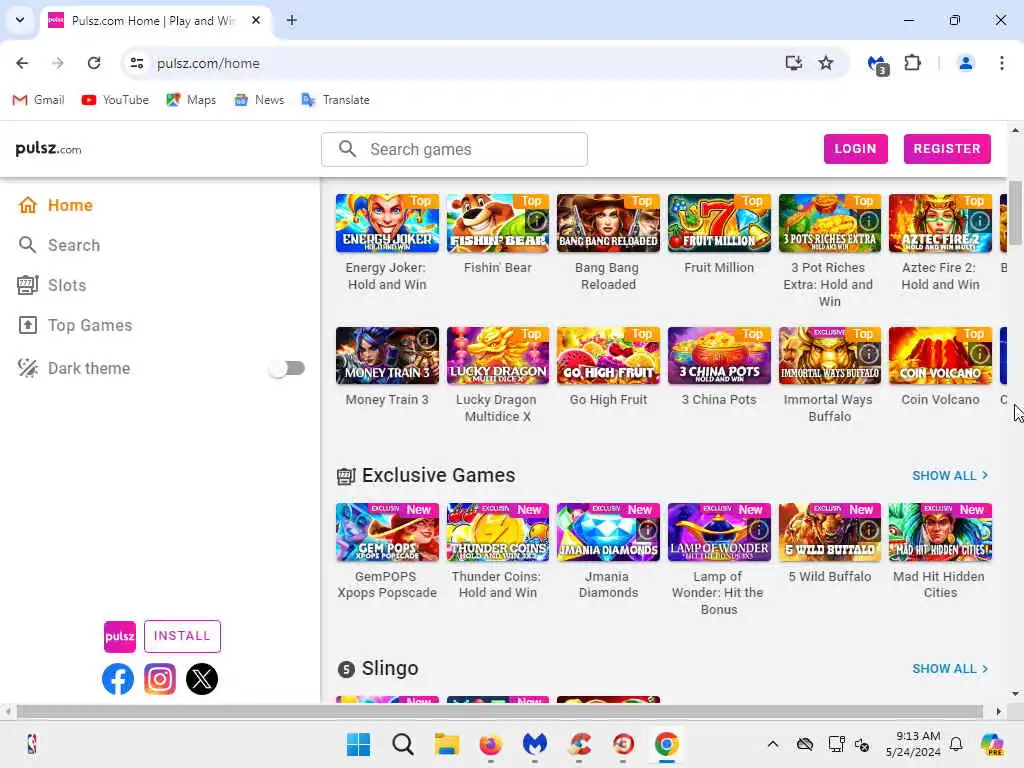Click the INSTALL button

pos(182,636)
